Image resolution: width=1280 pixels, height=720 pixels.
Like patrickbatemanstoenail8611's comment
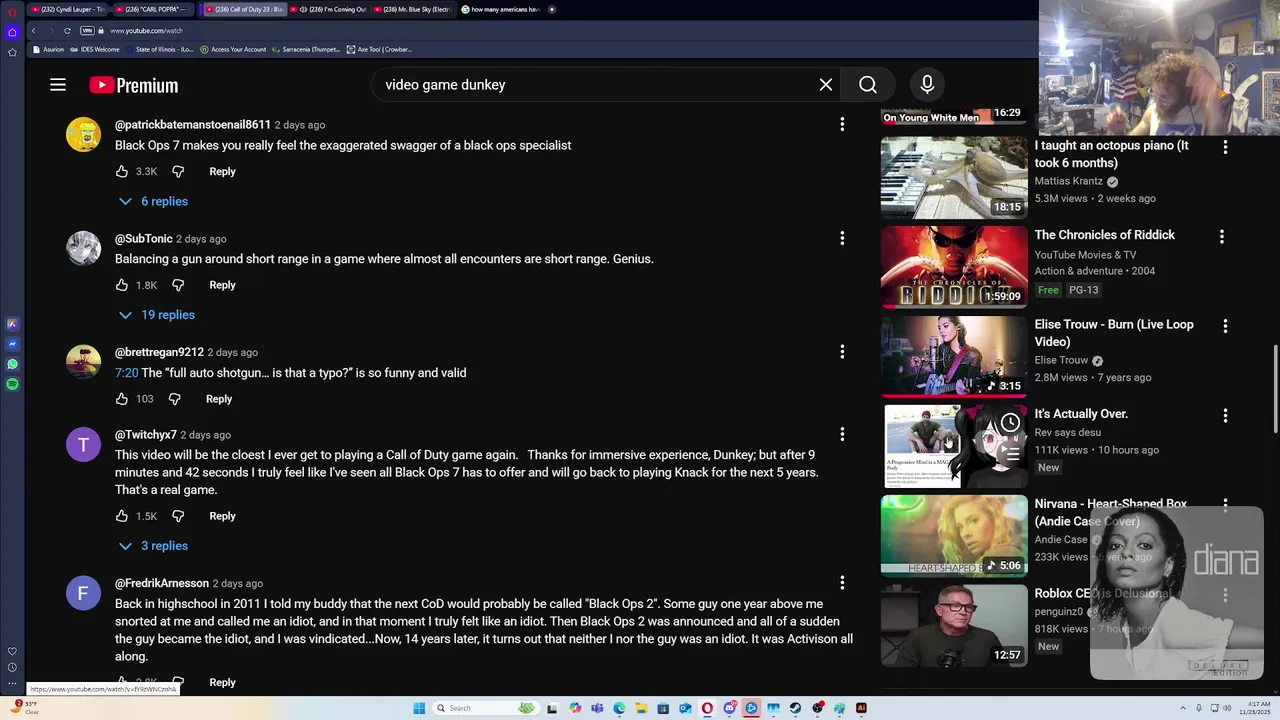[122, 171]
